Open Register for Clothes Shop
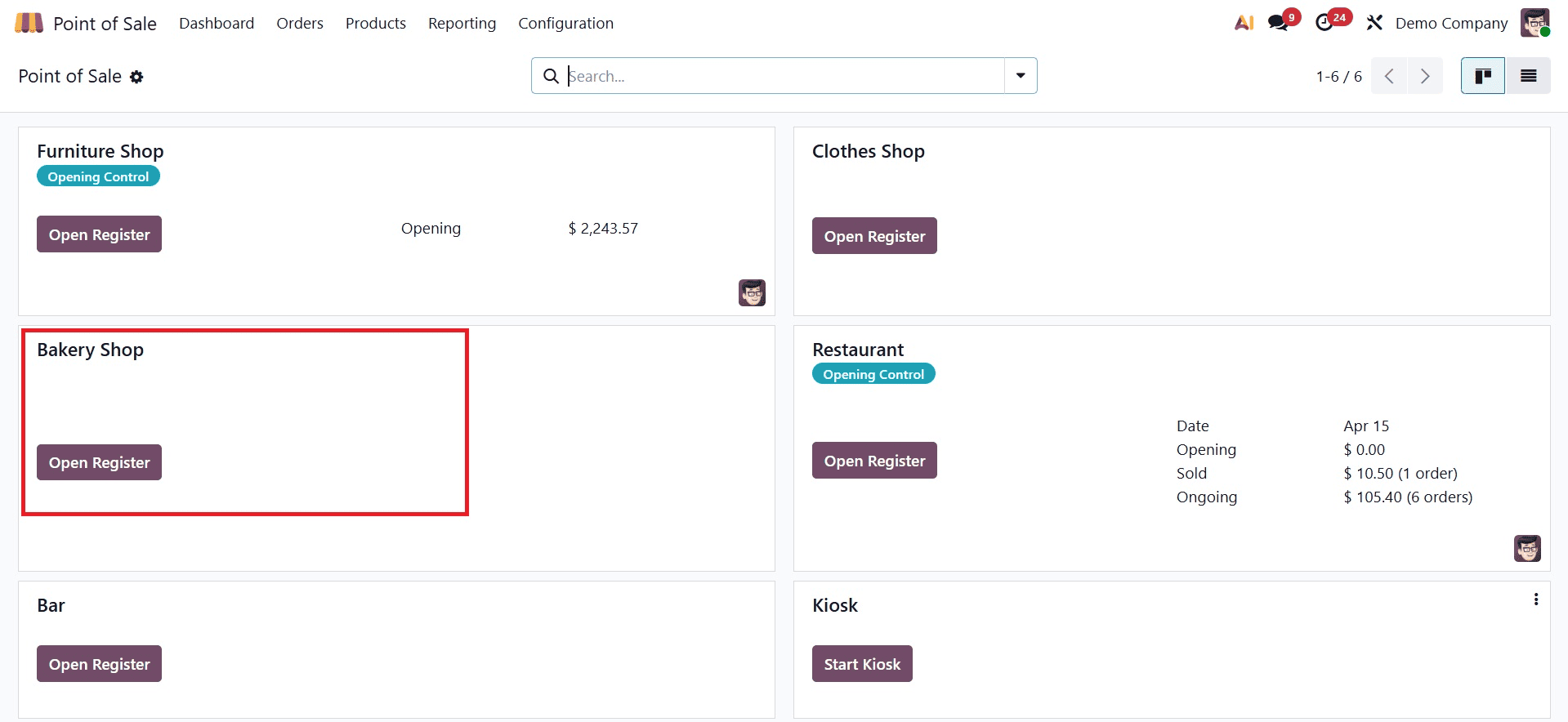 (x=874, y=236)
